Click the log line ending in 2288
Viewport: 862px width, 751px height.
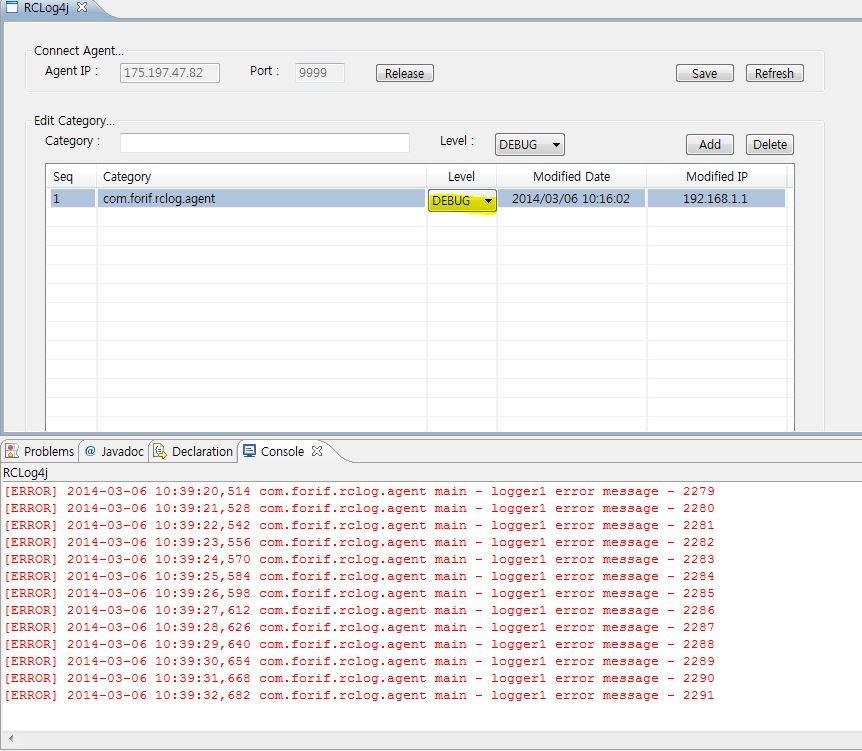pos(359,645)
